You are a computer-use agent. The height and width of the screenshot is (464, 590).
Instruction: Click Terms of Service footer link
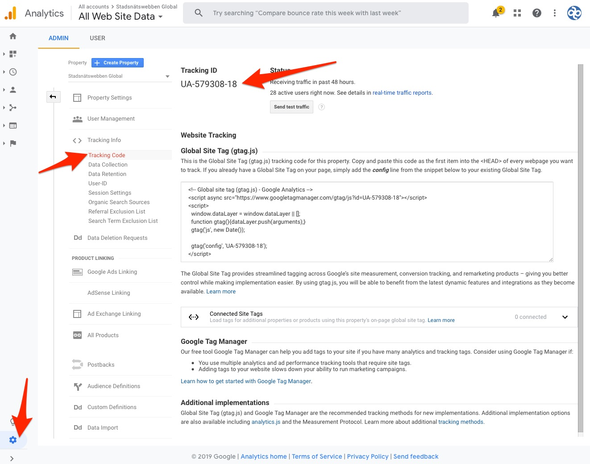[317, 456]
